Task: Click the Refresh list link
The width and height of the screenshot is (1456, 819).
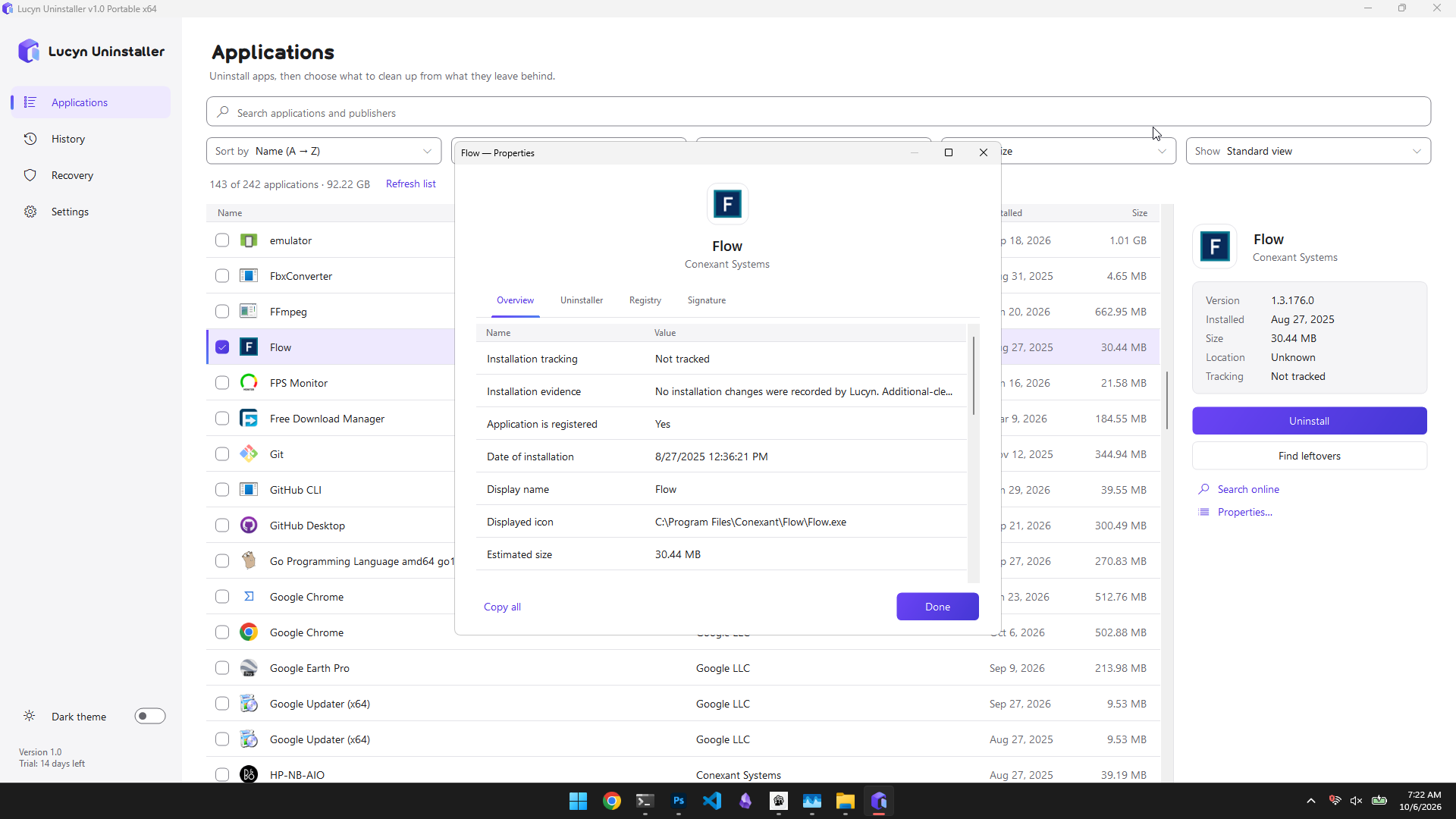Action: click(410, 184)
